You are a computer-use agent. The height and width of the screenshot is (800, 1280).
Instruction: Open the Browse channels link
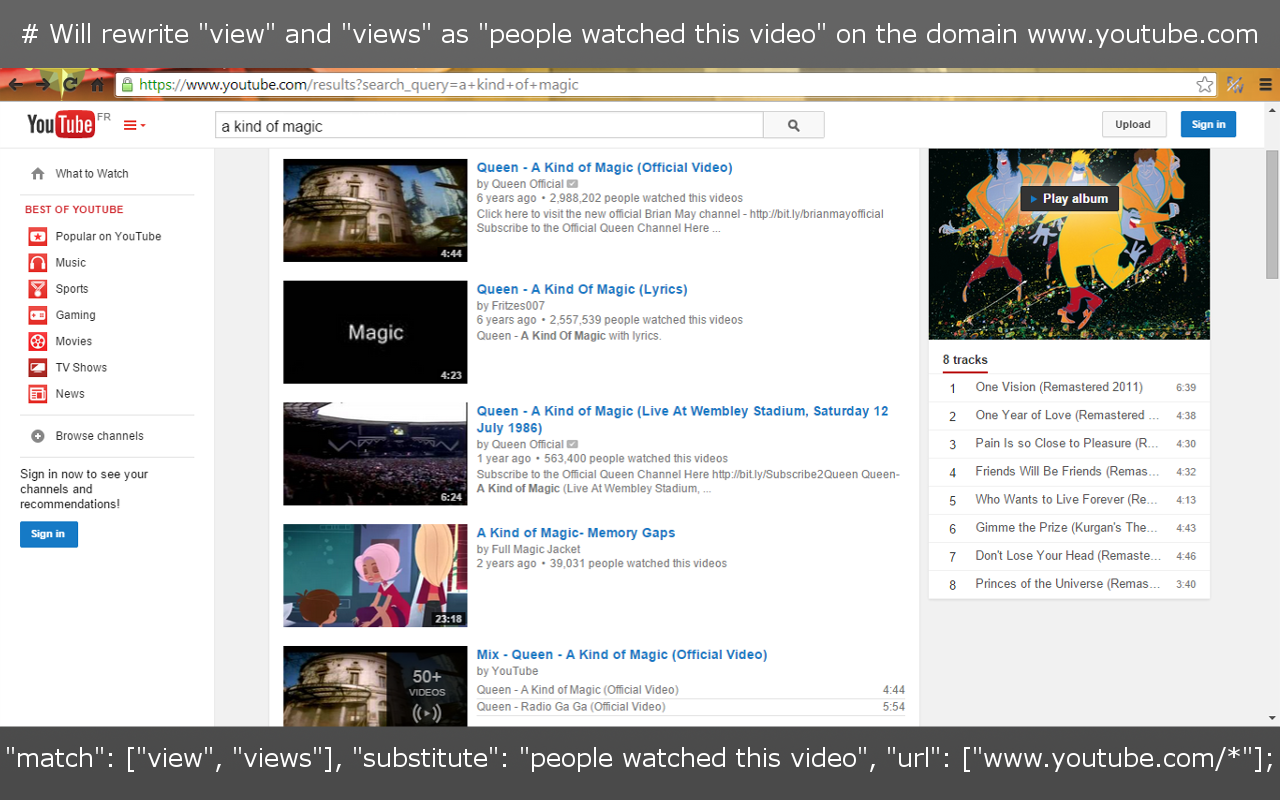[100, 436]
